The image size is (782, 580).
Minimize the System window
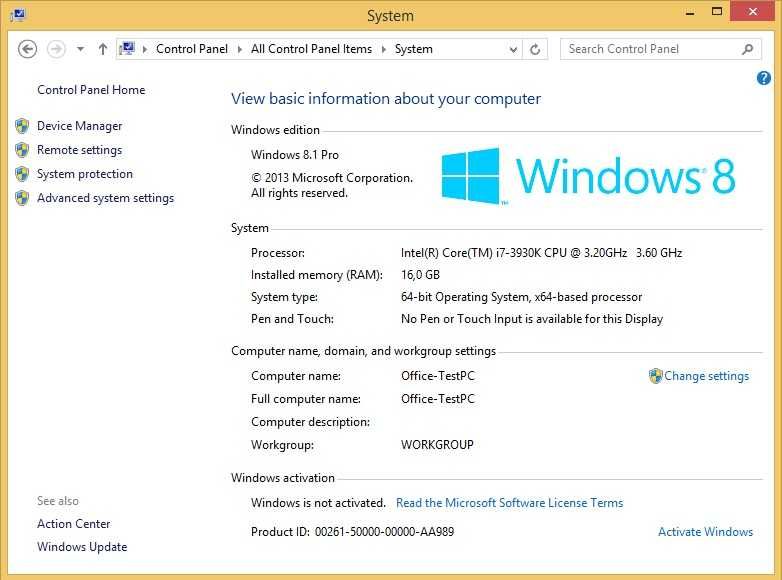pyautogui.click(x=690, y=12)
